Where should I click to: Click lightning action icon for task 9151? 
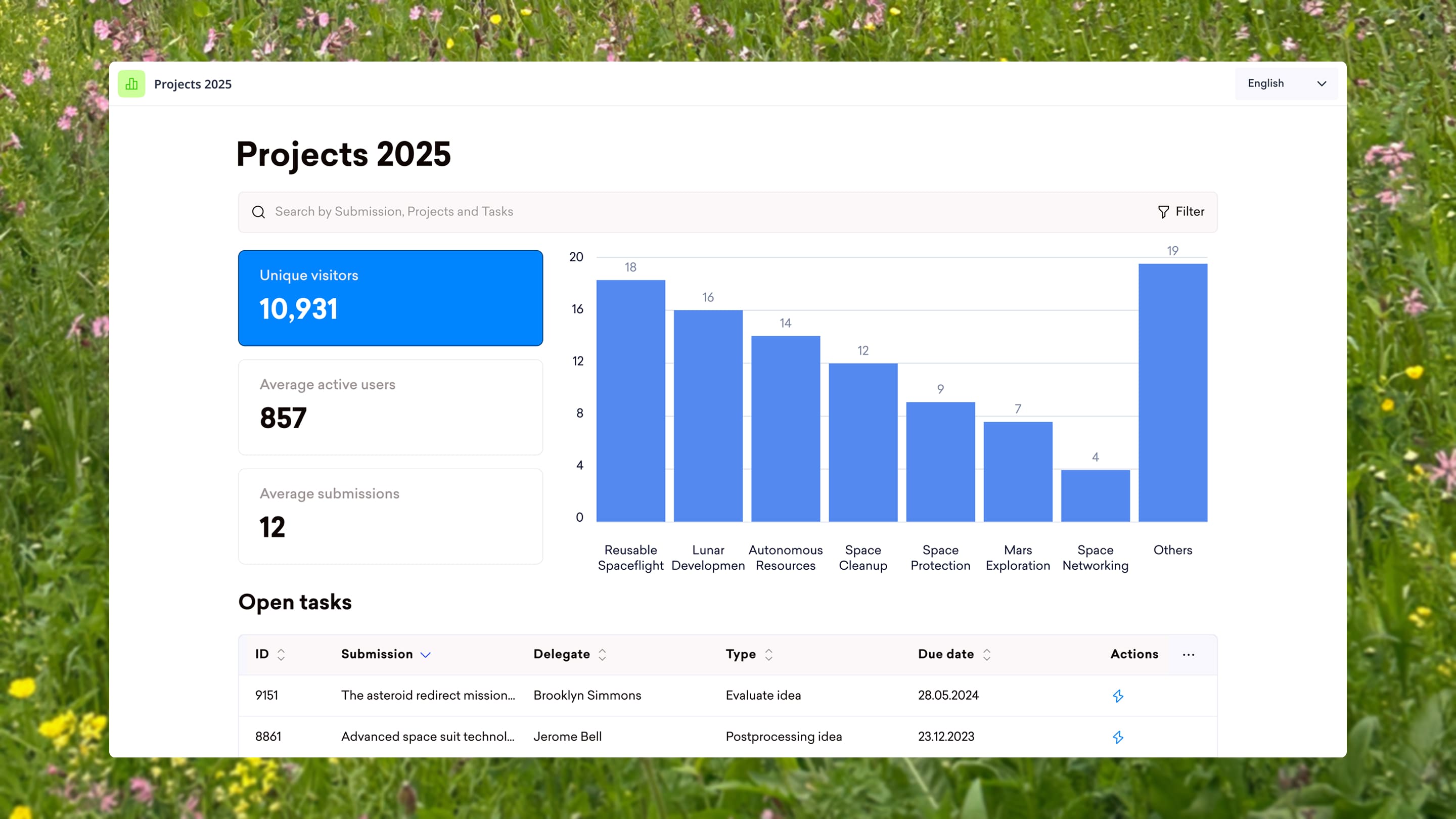(1117, 696)
